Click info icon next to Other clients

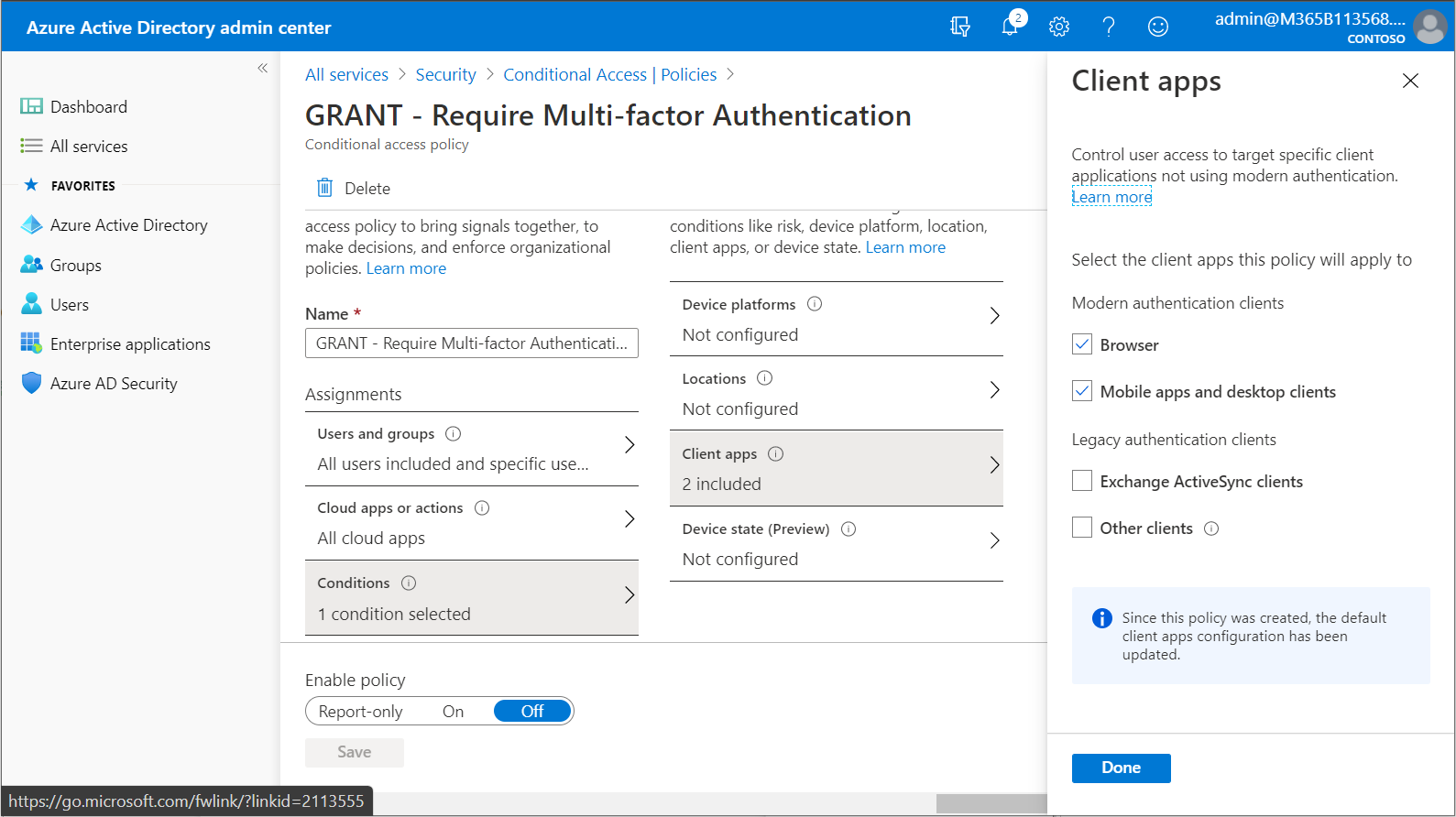click(x=1211, y=528)
